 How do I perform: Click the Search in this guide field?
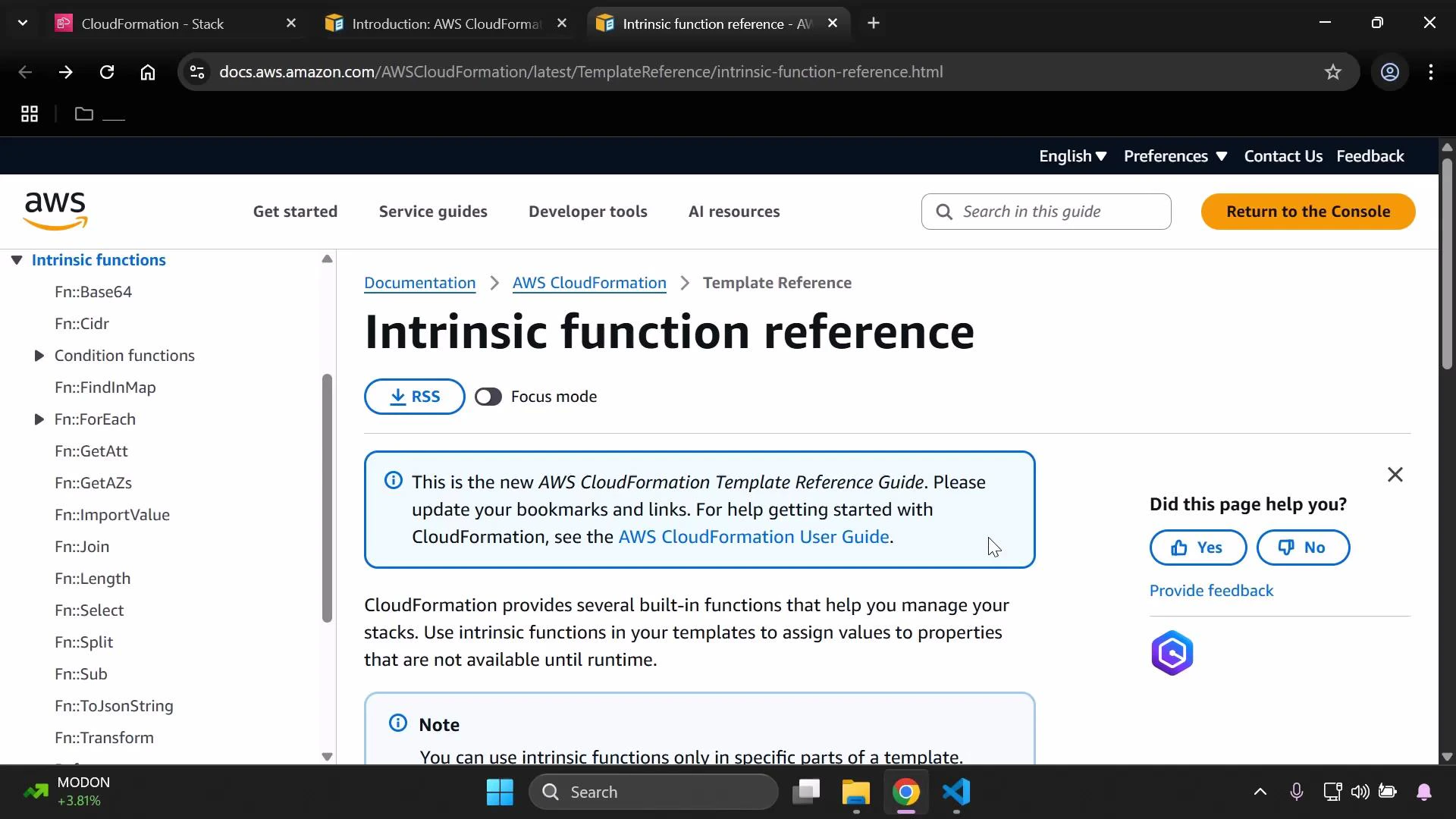[1046, 212]
